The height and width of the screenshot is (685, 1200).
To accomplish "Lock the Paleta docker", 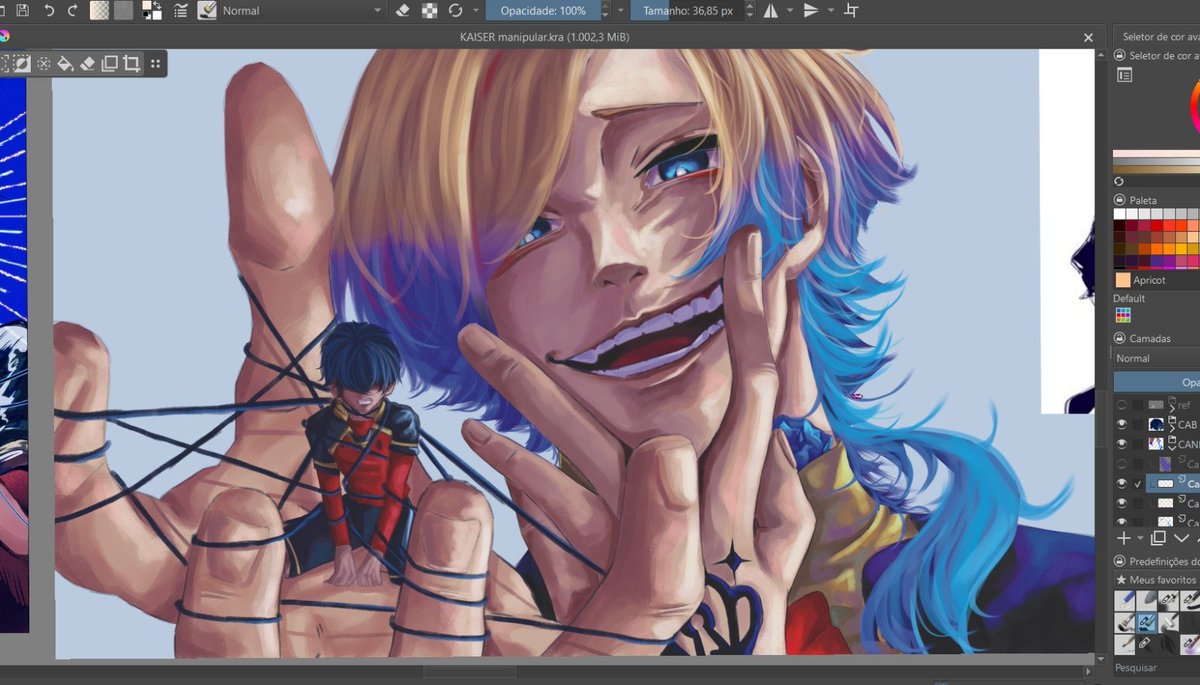I will pos(1119,200).
